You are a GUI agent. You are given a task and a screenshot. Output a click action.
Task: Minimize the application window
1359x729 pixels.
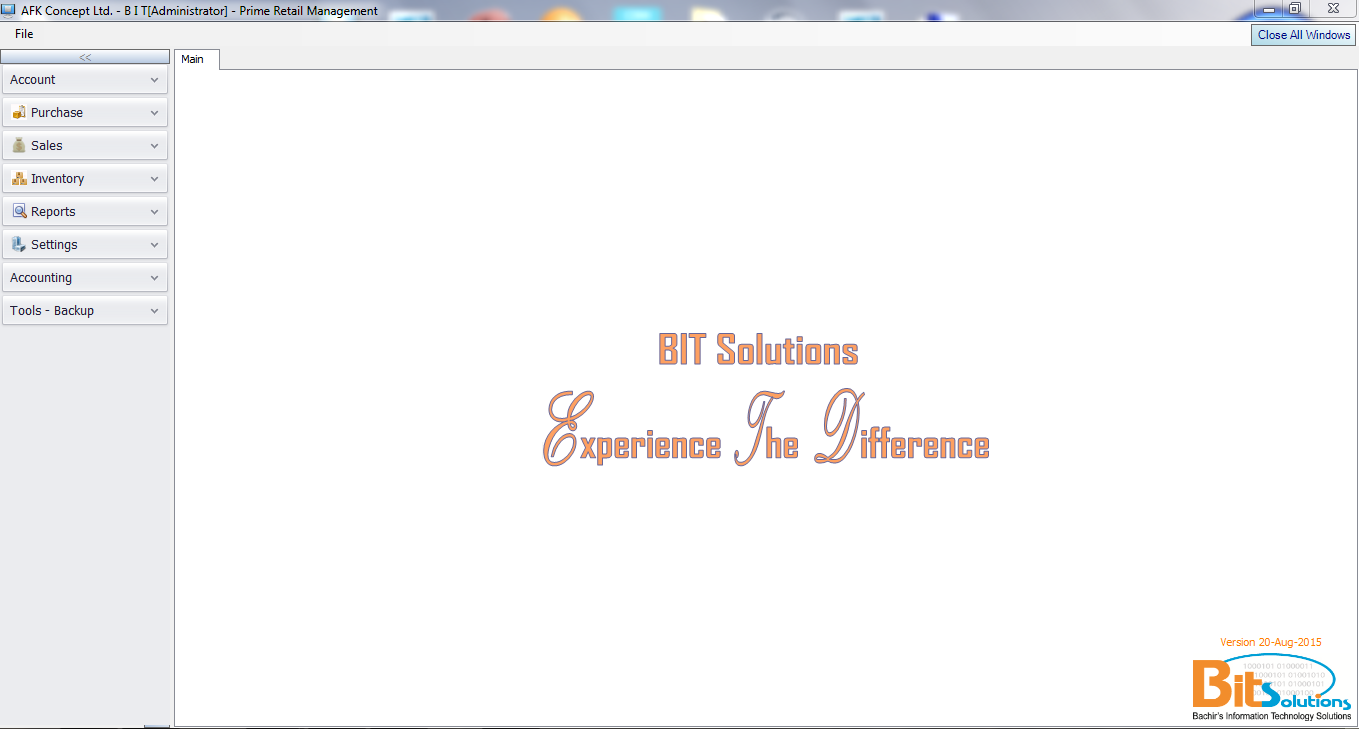1270,8
